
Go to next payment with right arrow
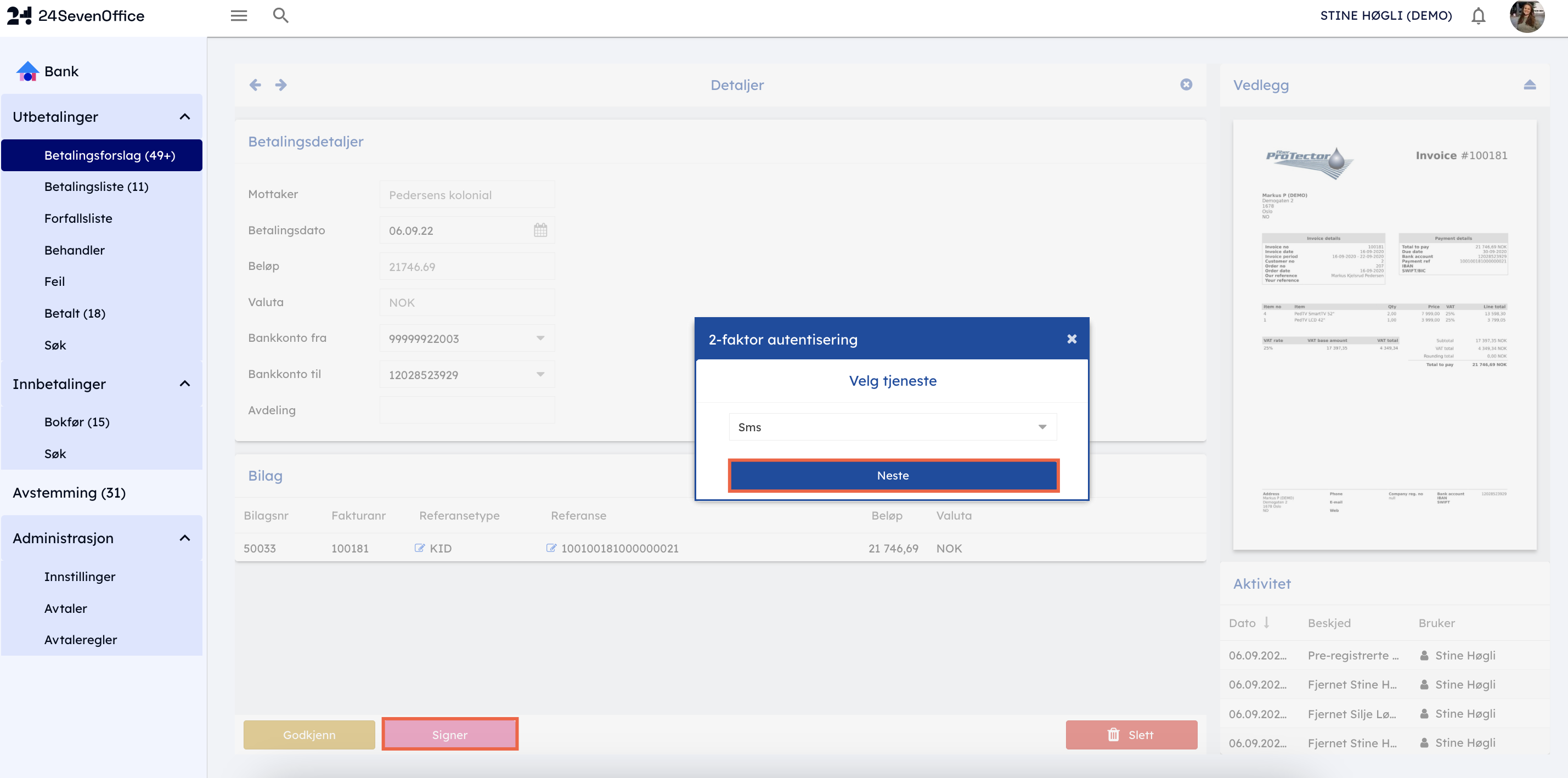coord(280,84)
